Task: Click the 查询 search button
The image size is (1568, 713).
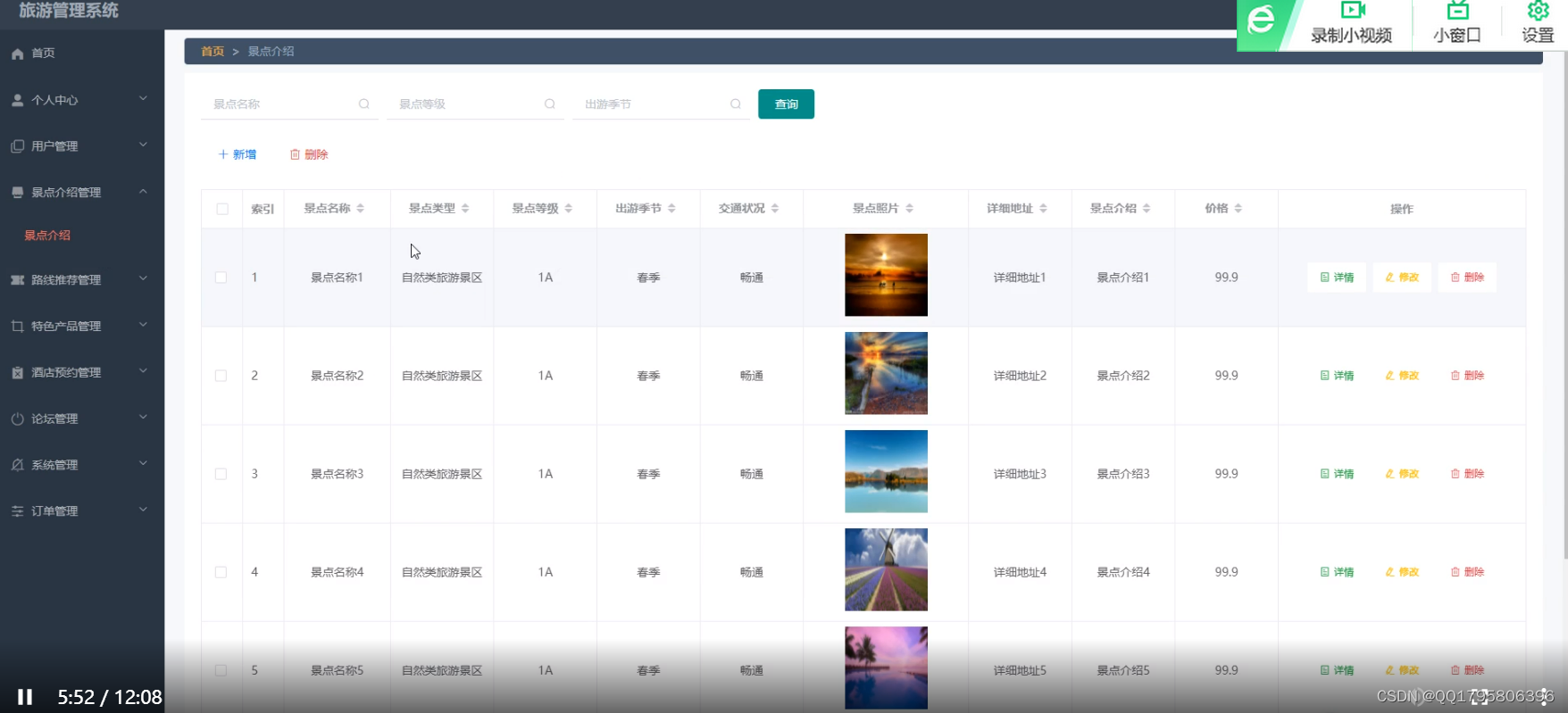Action: click(x=786, y=104)
